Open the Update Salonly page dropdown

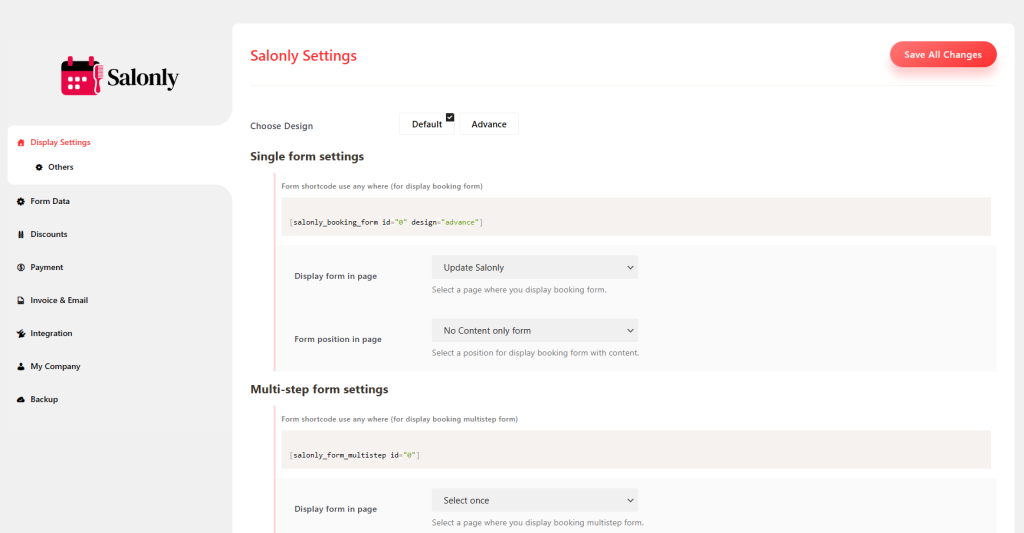534,267
